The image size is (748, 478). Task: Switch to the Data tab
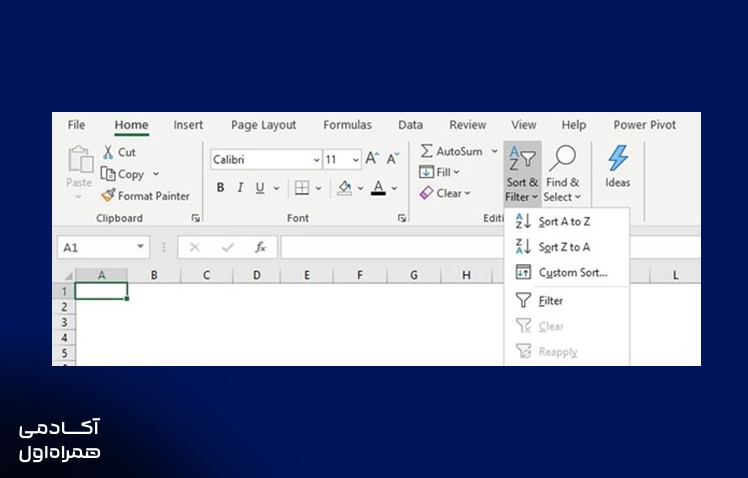tap(410, 125)
